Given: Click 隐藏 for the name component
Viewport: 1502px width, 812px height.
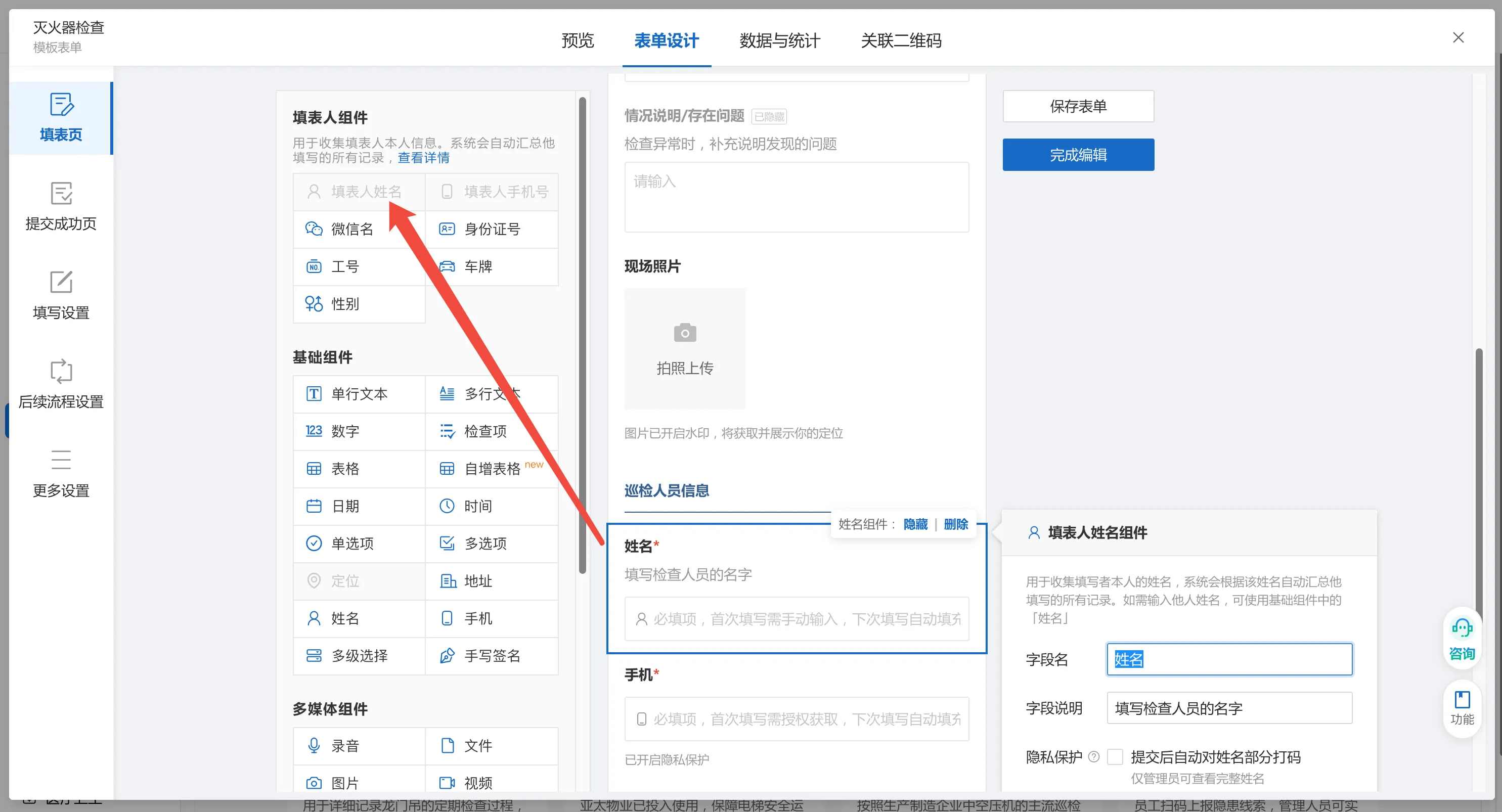Looking at the screenshot, I should point(915,524).
